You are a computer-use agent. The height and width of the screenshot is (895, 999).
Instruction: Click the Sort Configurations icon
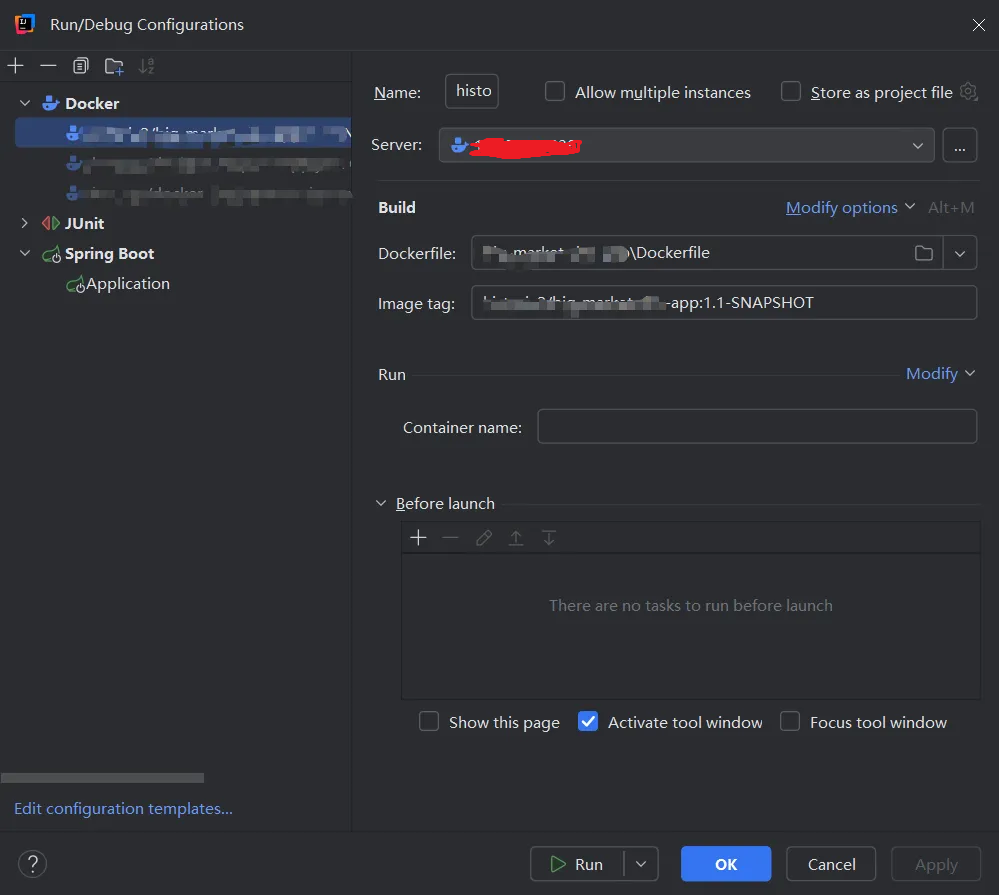pos(147,66)
